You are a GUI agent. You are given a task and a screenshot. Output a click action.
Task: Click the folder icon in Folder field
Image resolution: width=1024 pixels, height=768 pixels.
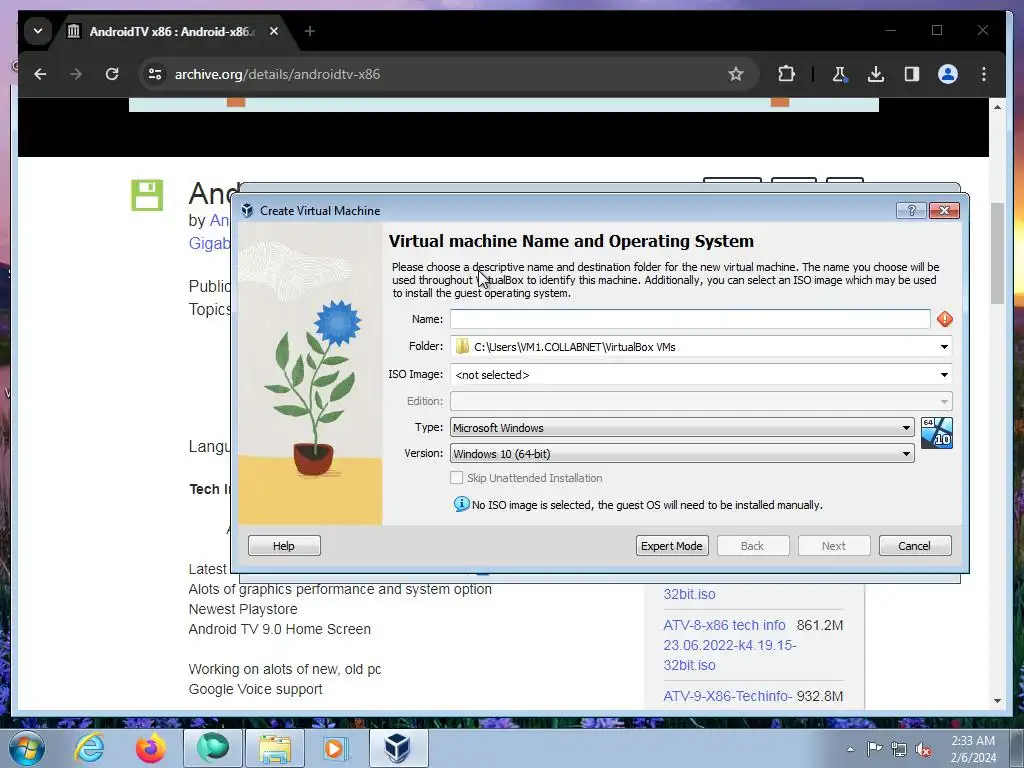point(462,347)
